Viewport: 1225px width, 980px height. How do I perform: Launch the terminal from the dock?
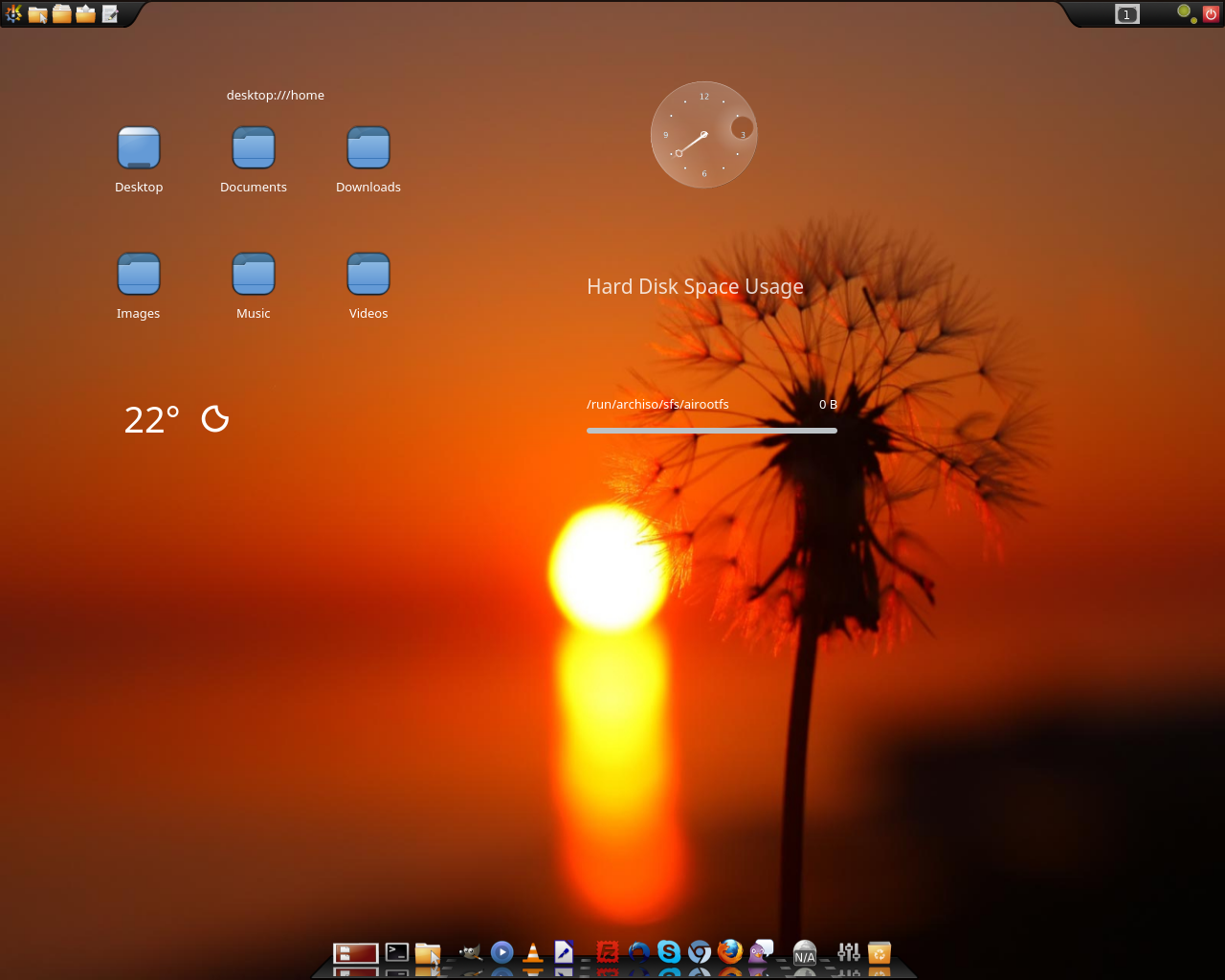[x=397, y=952]
